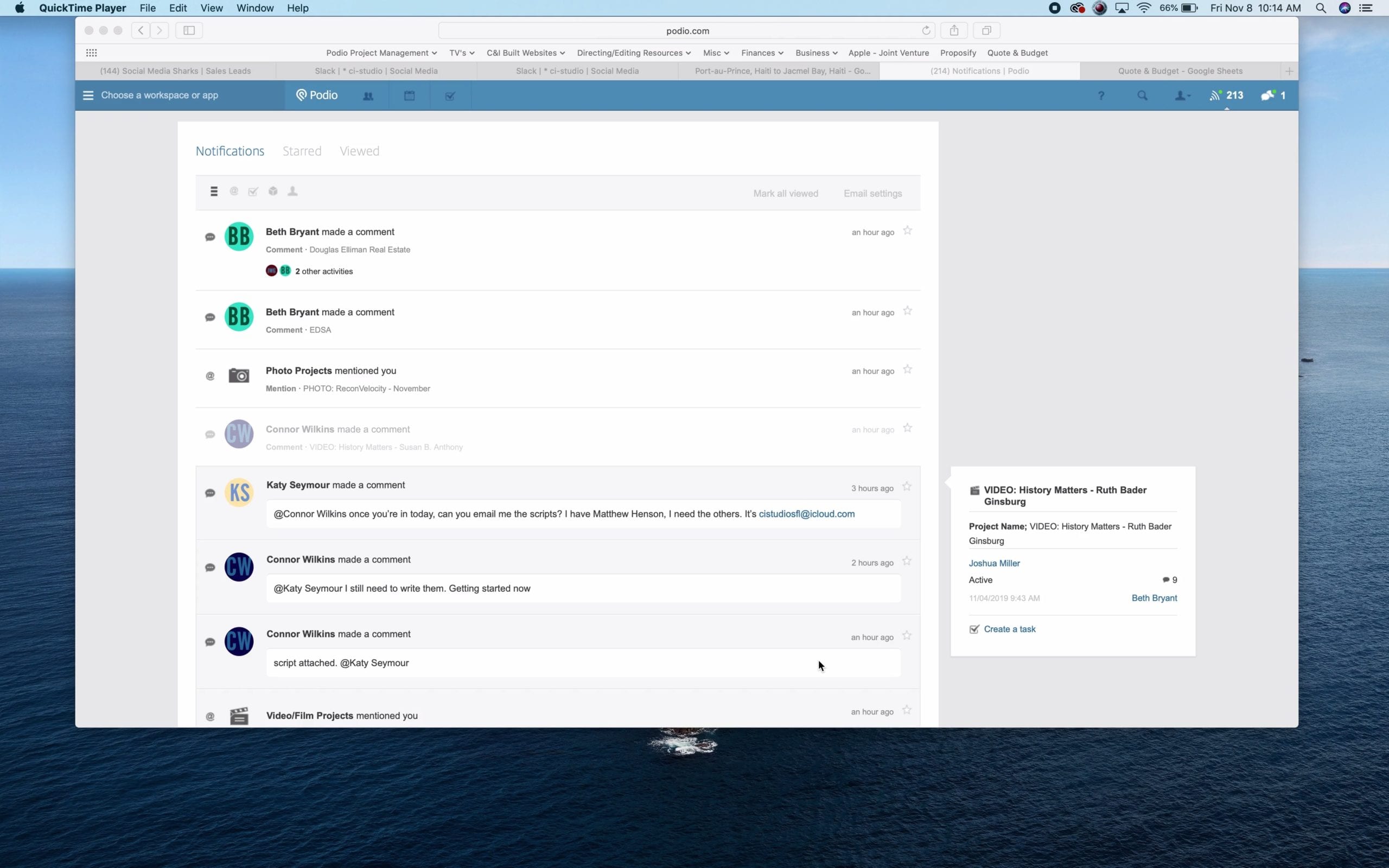
Task: Open Spotlight search in menu bar
Action: [x=1321, y=8]
